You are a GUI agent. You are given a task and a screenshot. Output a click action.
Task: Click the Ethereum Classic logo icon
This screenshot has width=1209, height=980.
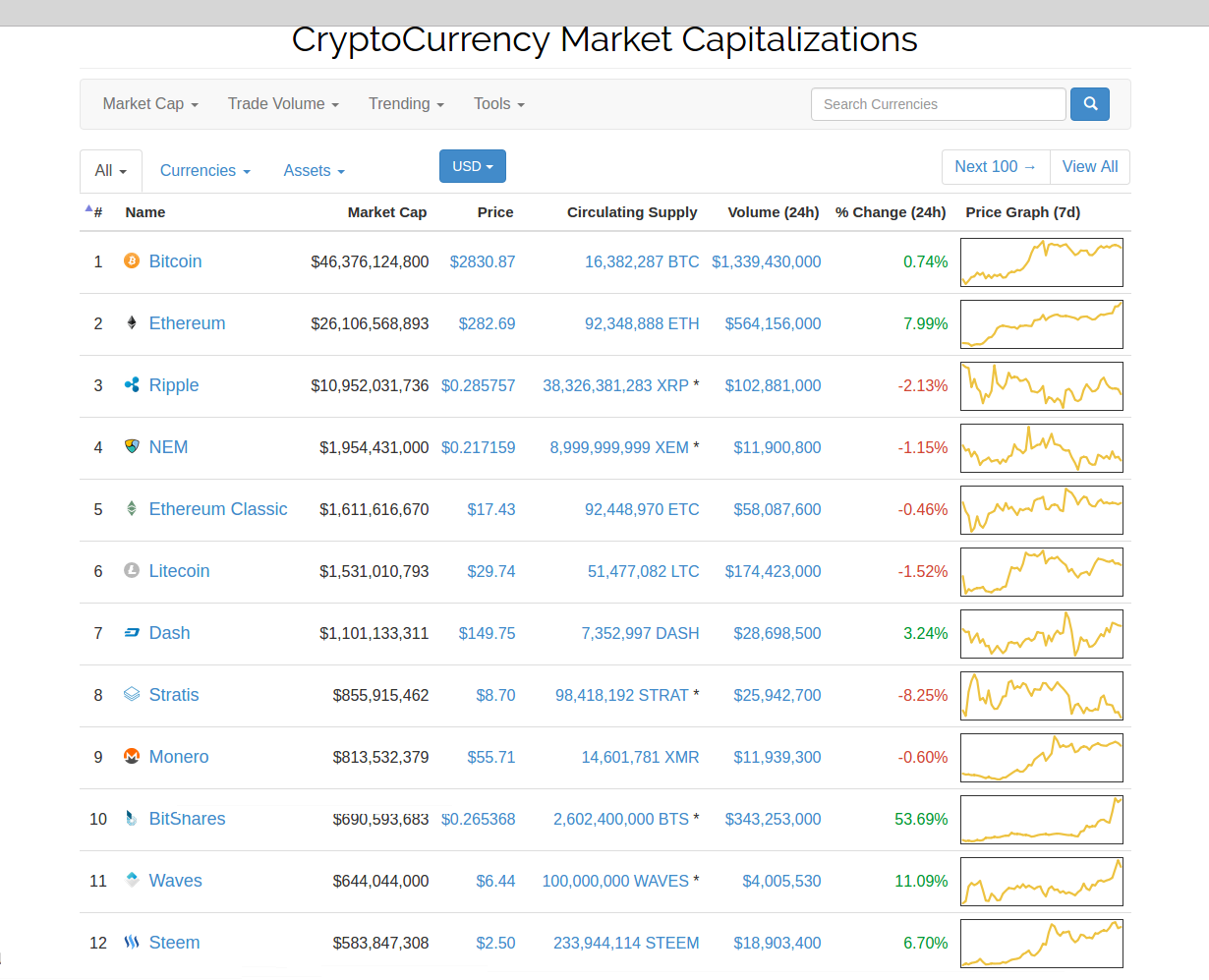[x=132, y=509]
